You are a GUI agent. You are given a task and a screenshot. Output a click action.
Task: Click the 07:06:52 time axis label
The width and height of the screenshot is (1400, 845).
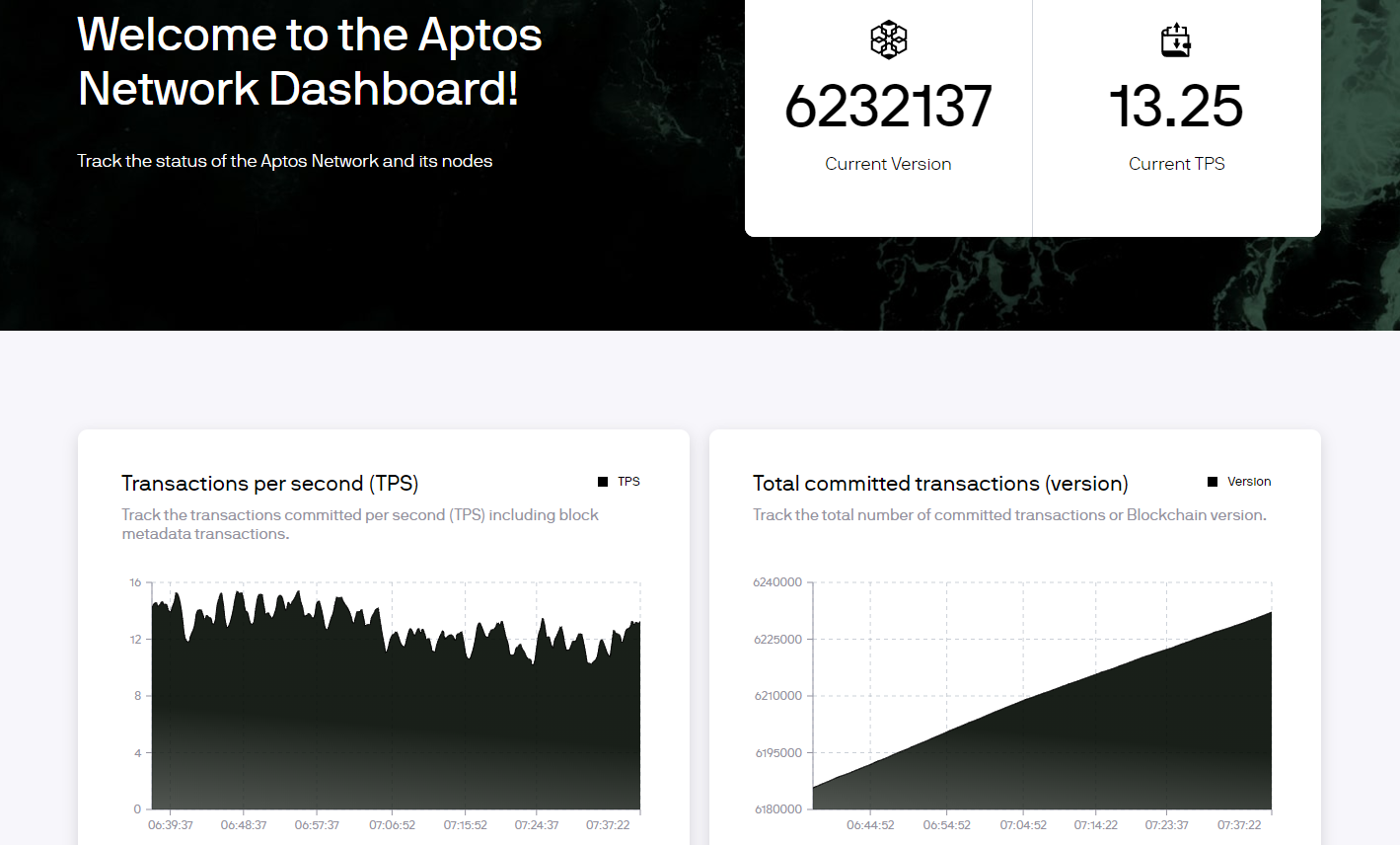coord(393,825)
